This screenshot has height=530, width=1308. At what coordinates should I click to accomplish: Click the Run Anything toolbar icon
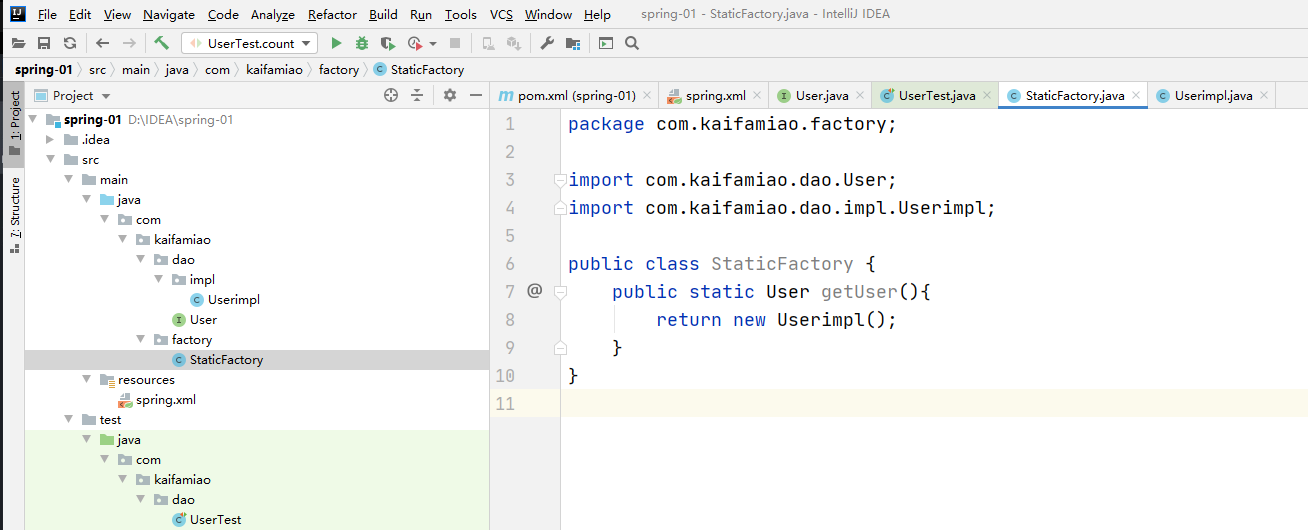point(606,43)
